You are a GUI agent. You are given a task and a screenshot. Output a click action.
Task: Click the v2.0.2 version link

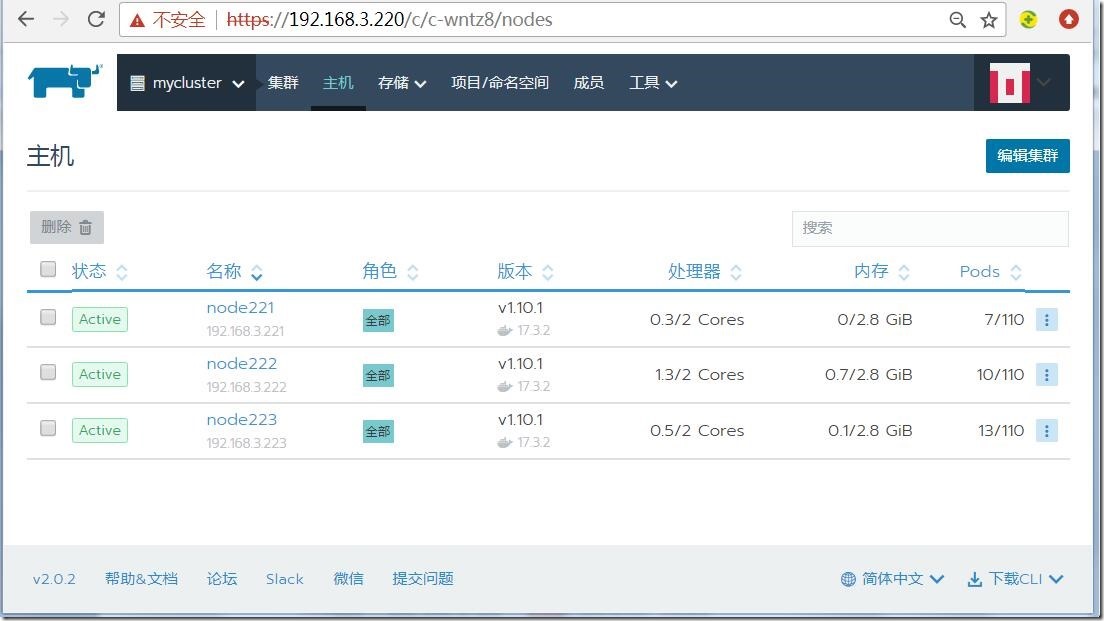[x=54, y=579]
